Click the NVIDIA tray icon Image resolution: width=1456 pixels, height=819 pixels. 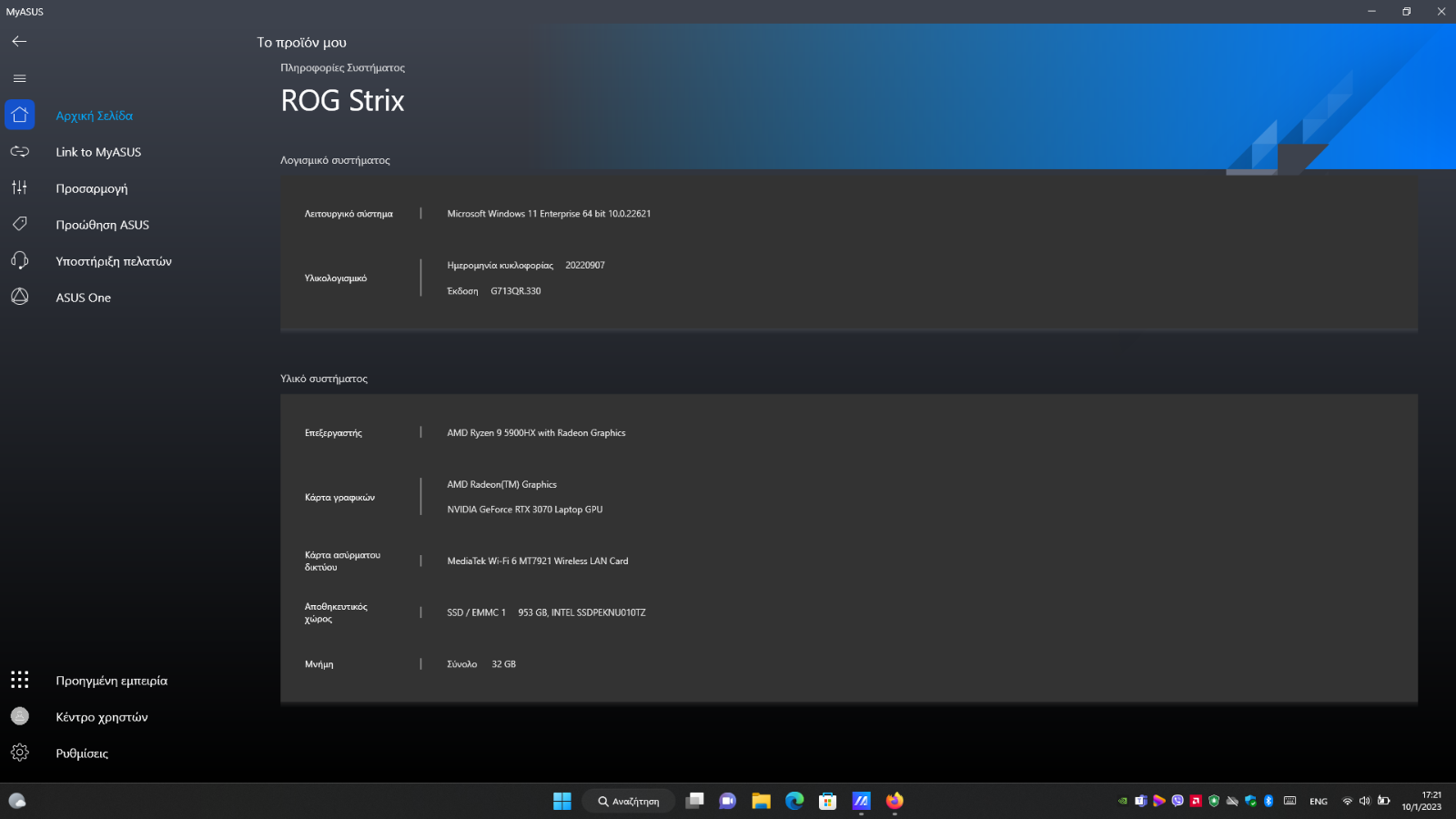pos(1123,801)
